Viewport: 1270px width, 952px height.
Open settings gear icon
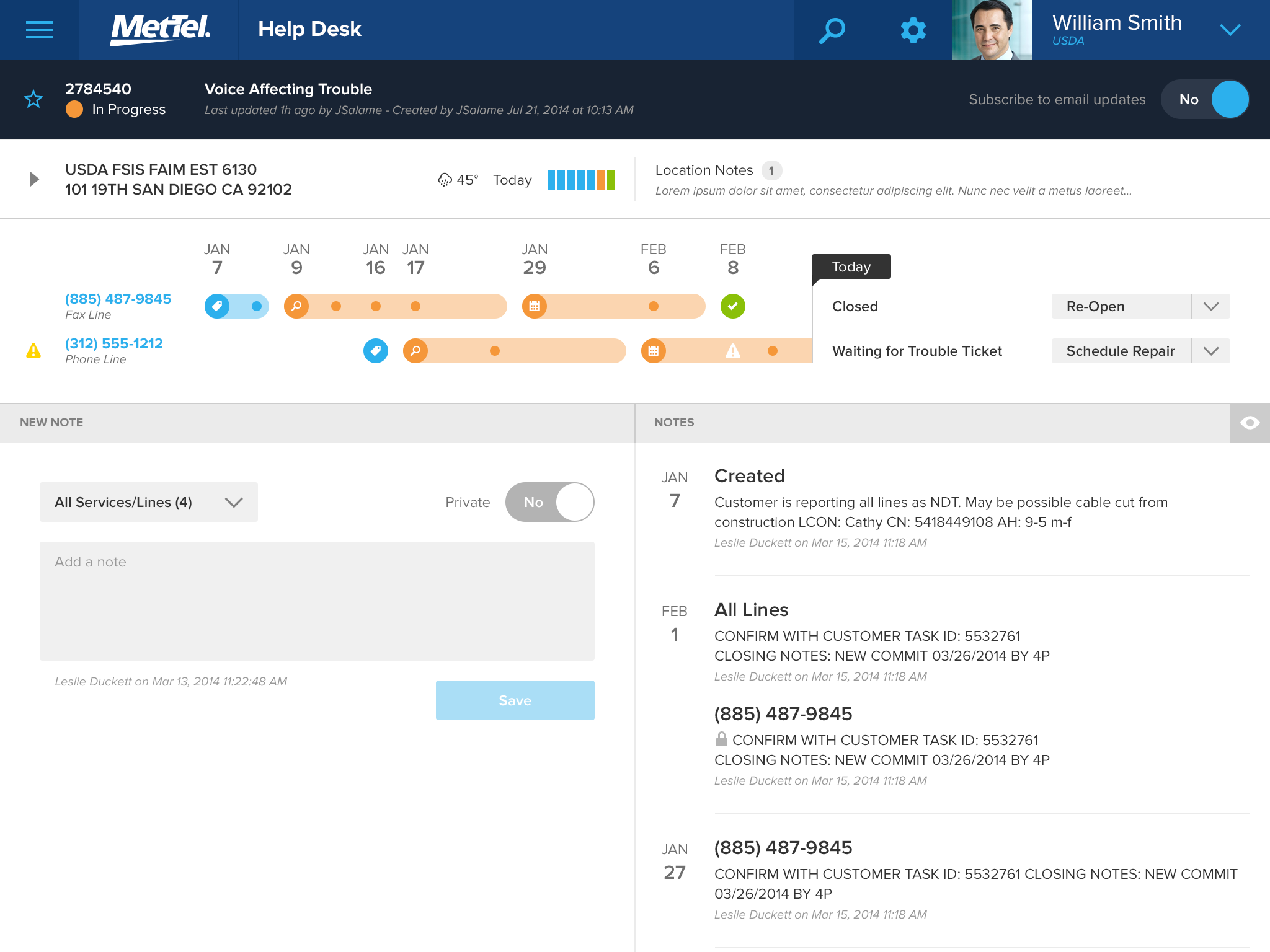[x=913, y=30]
